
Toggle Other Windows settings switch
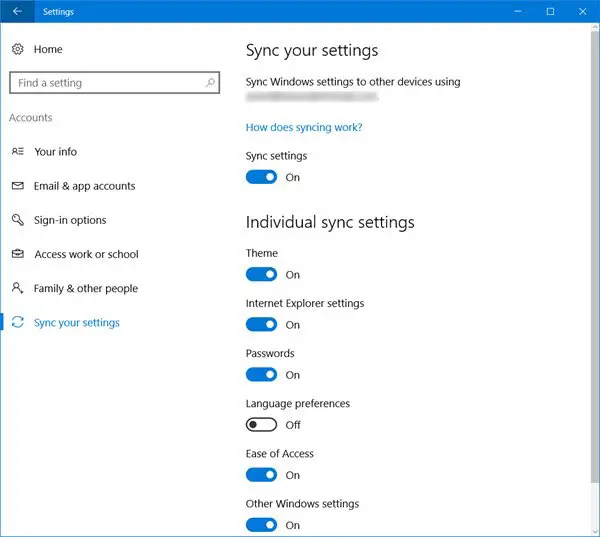pyautogui.click(x=261, y=525)
